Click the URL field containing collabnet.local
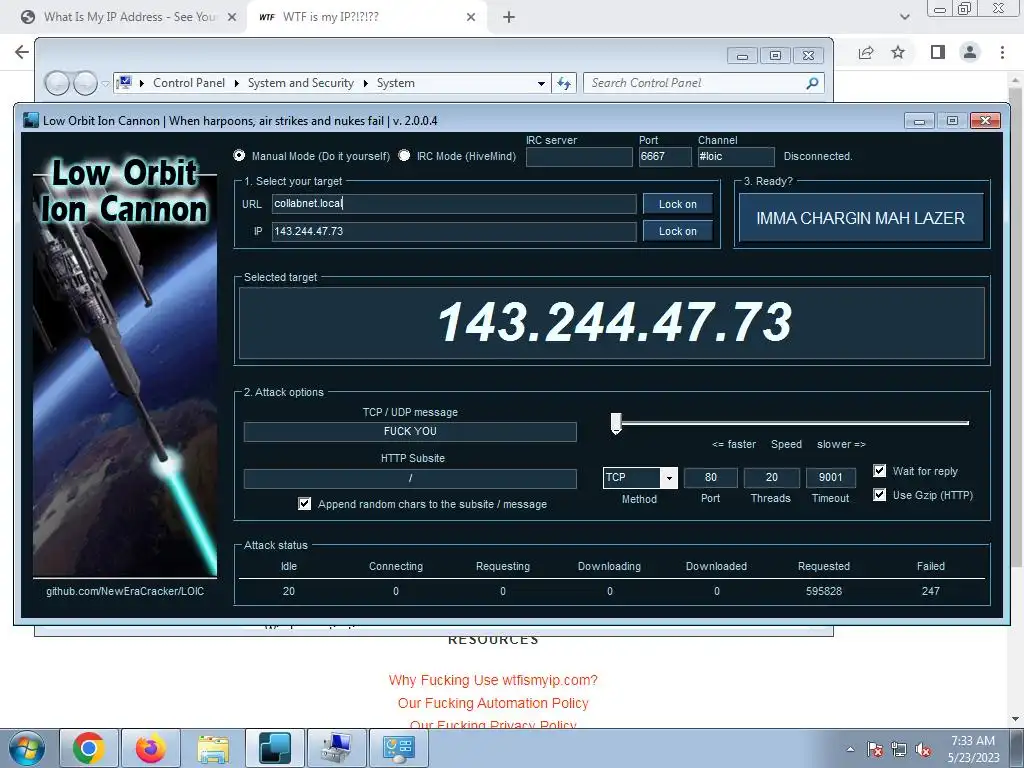This screenshot has width=1024, height=768. tap(454, 203)
